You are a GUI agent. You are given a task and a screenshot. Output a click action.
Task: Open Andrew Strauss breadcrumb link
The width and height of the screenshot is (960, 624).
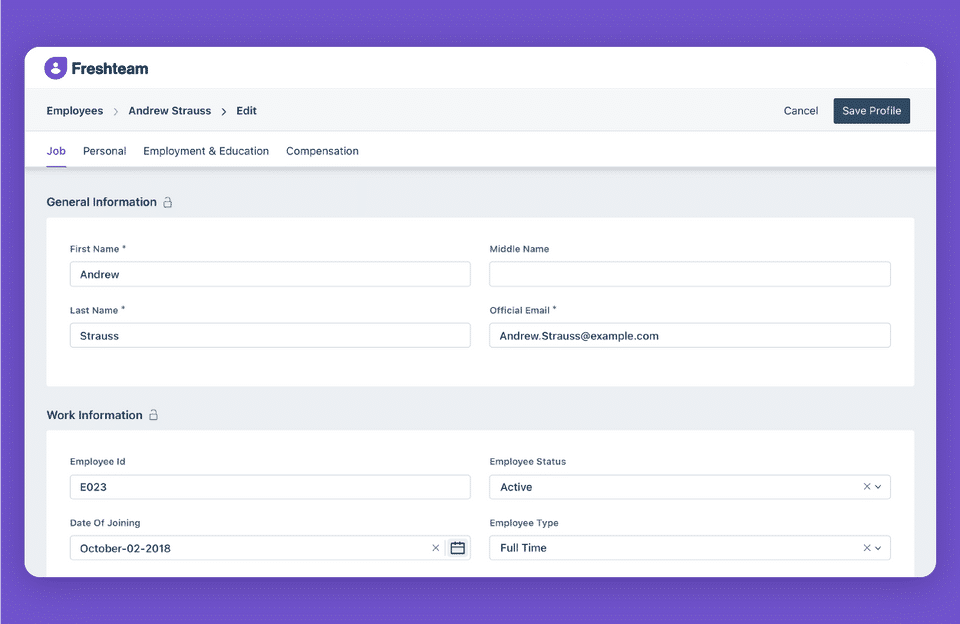[170, 111]
